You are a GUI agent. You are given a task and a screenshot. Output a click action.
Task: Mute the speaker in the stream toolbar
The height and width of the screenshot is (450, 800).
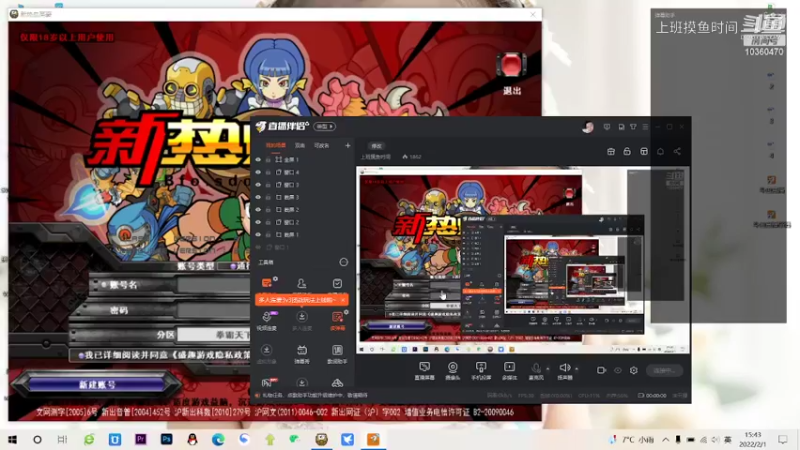(x=565, y=371)
